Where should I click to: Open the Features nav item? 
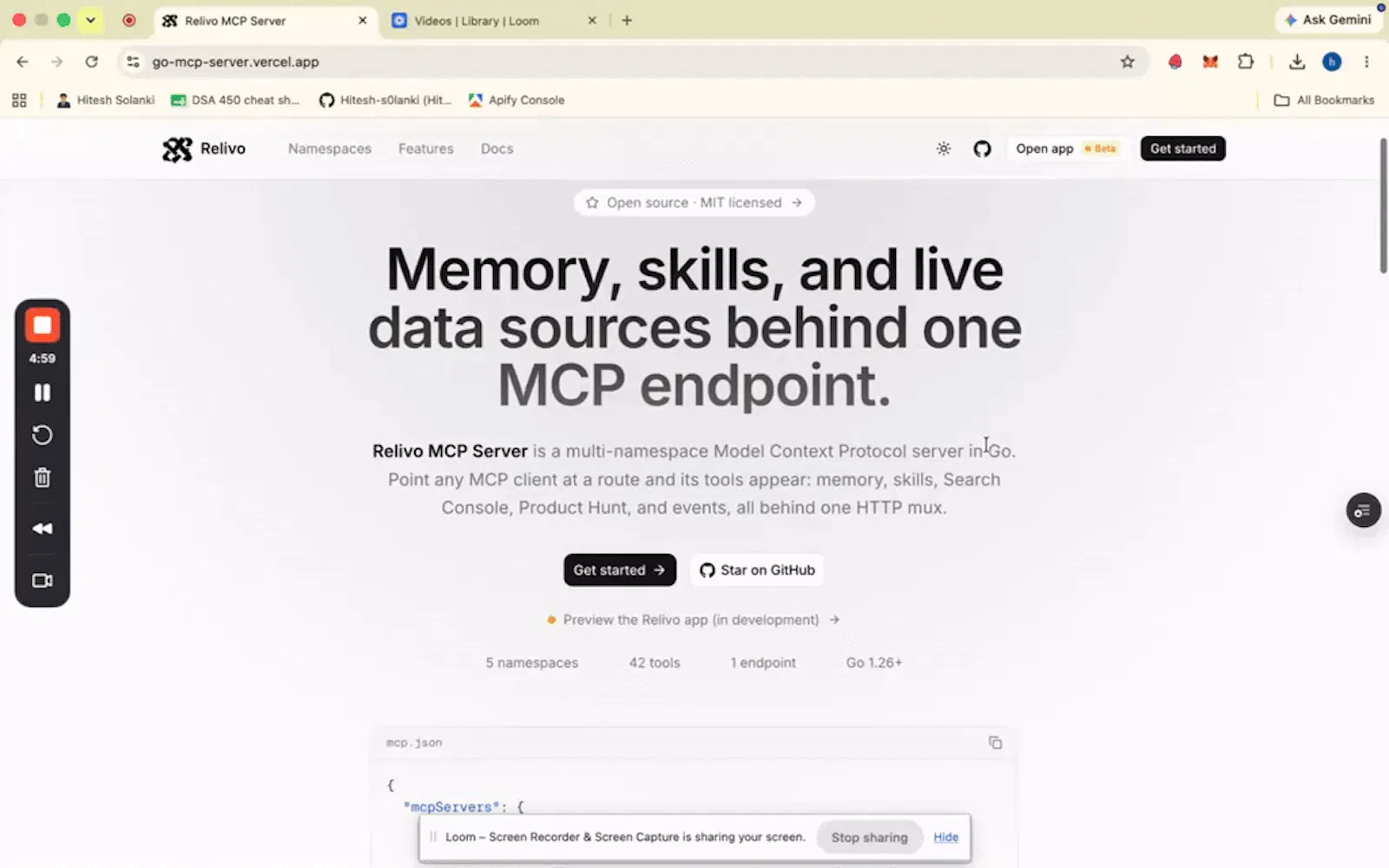coord(425,148)
